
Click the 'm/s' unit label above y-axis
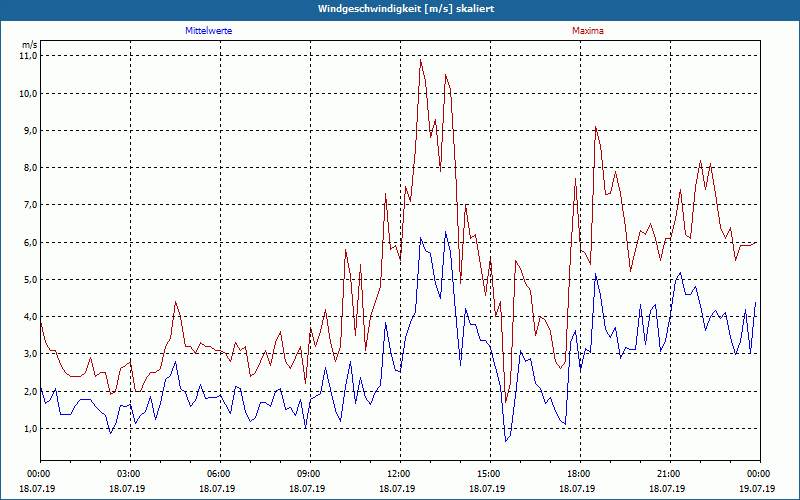30,45
